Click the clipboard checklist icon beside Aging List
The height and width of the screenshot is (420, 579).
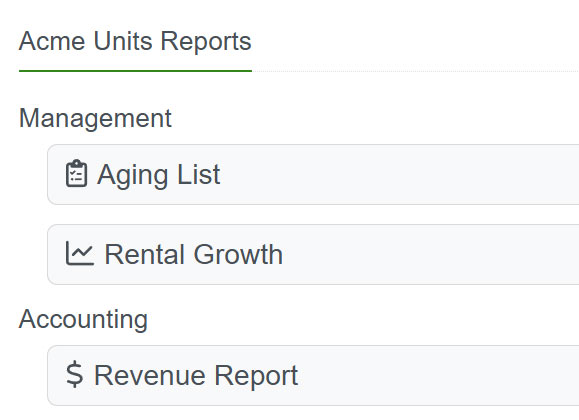(x=76, y=174)
